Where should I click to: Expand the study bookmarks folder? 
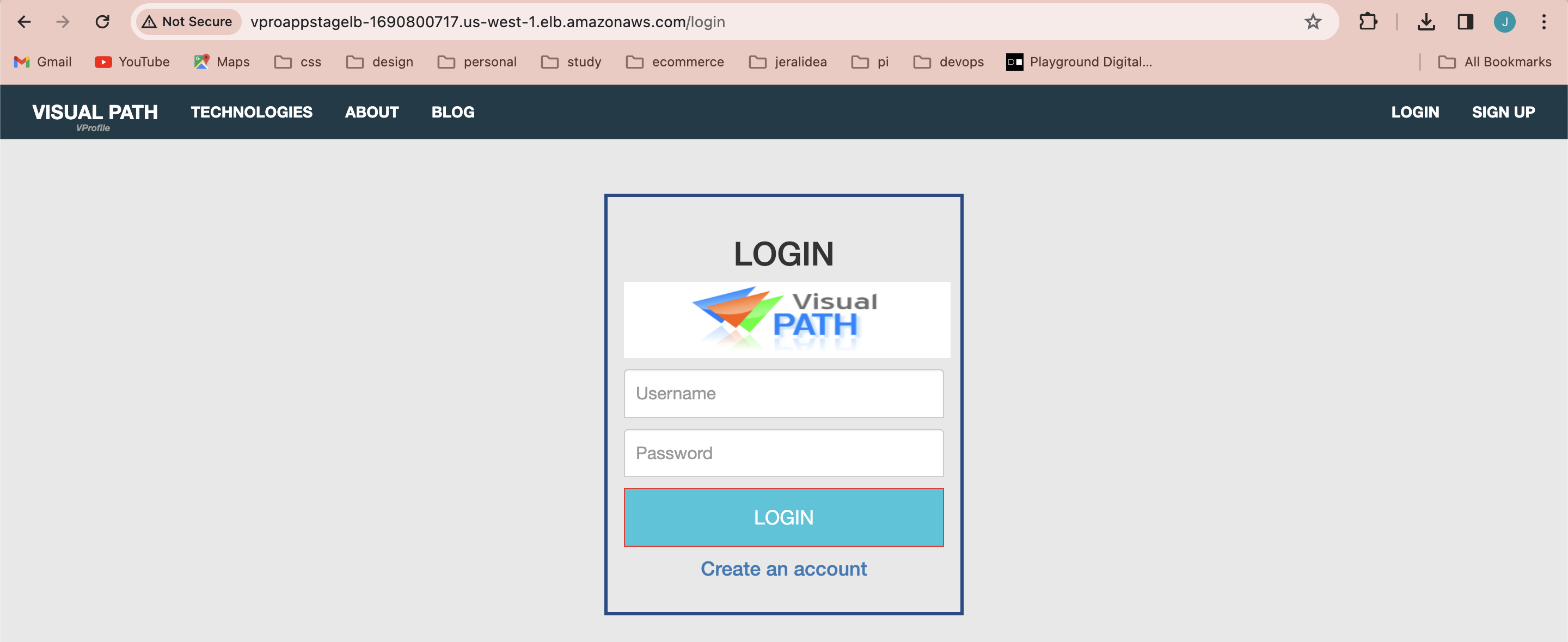[571, 61]
